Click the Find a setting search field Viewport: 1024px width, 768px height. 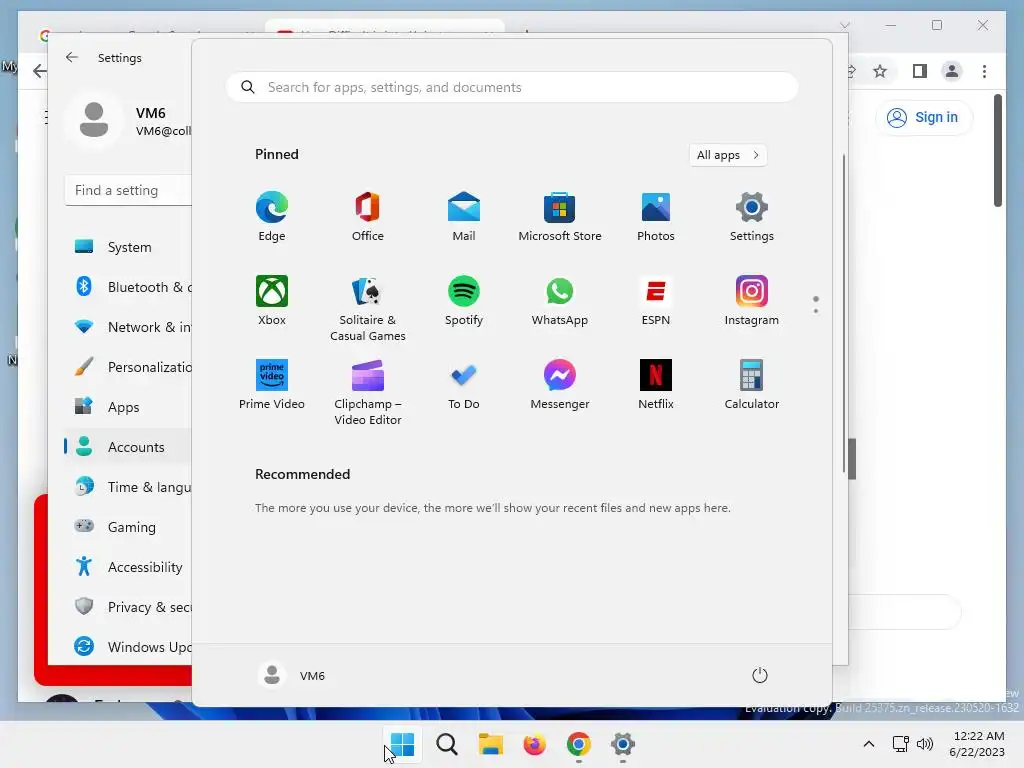click(x=129, y=190)
